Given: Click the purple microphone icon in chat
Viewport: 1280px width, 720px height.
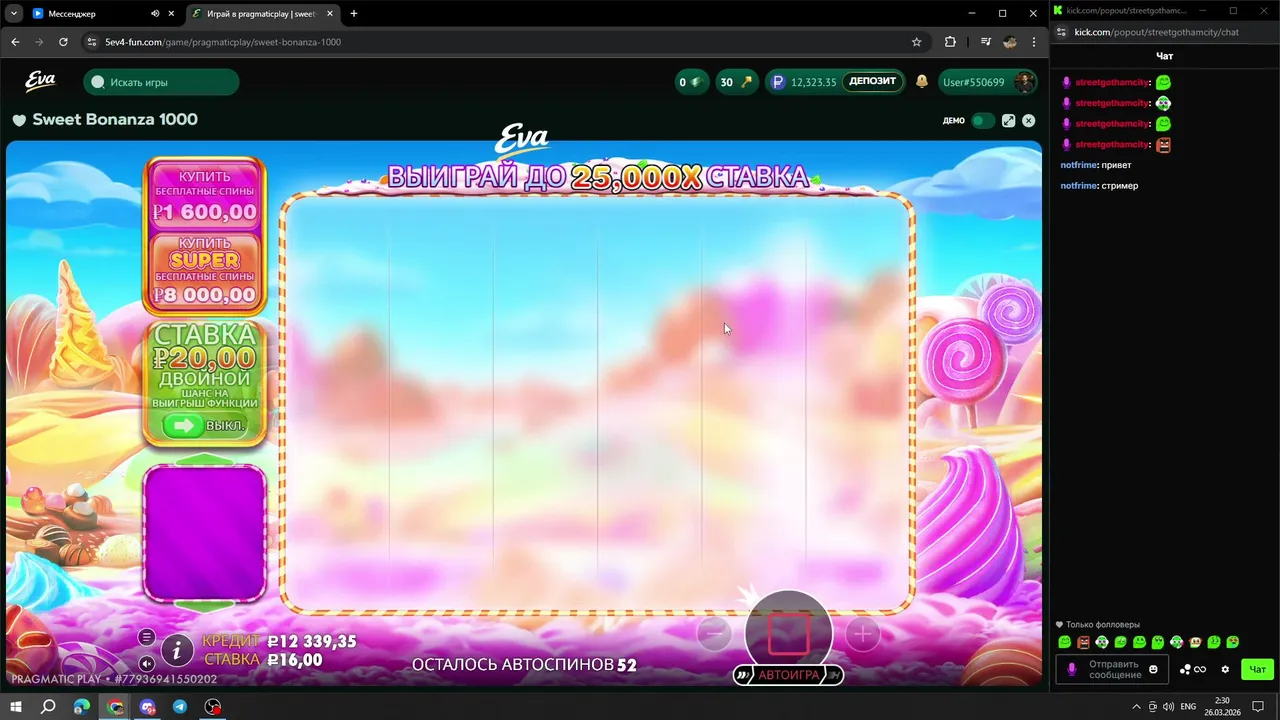Looking at the screenshot, I should (1071, 669).
